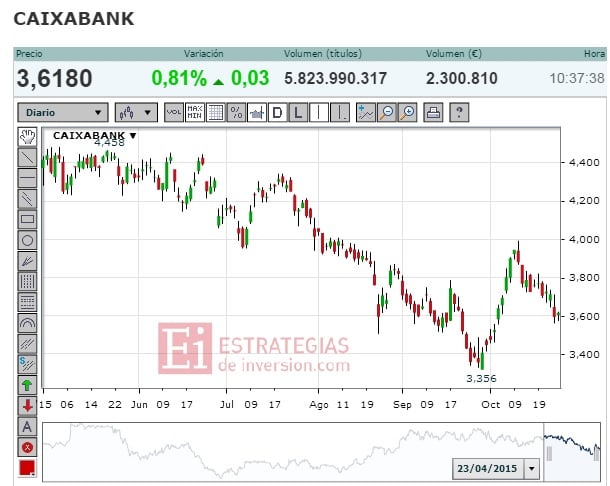This screenshot has height=486, width=610.
Task: Click the Volumen (títulos) column header
Action: 323,54
